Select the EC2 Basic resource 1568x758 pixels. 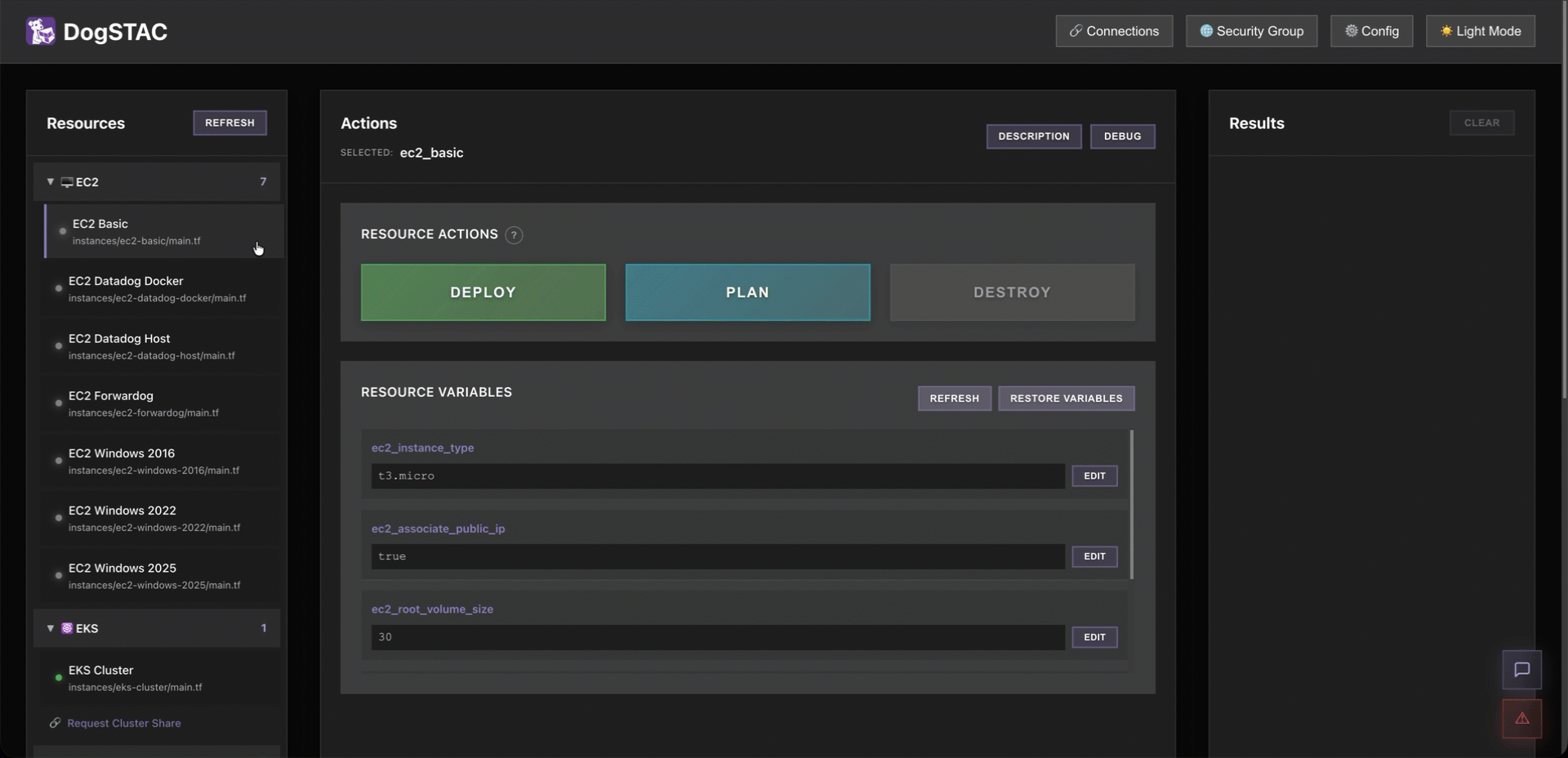click(x=164, y=232)
